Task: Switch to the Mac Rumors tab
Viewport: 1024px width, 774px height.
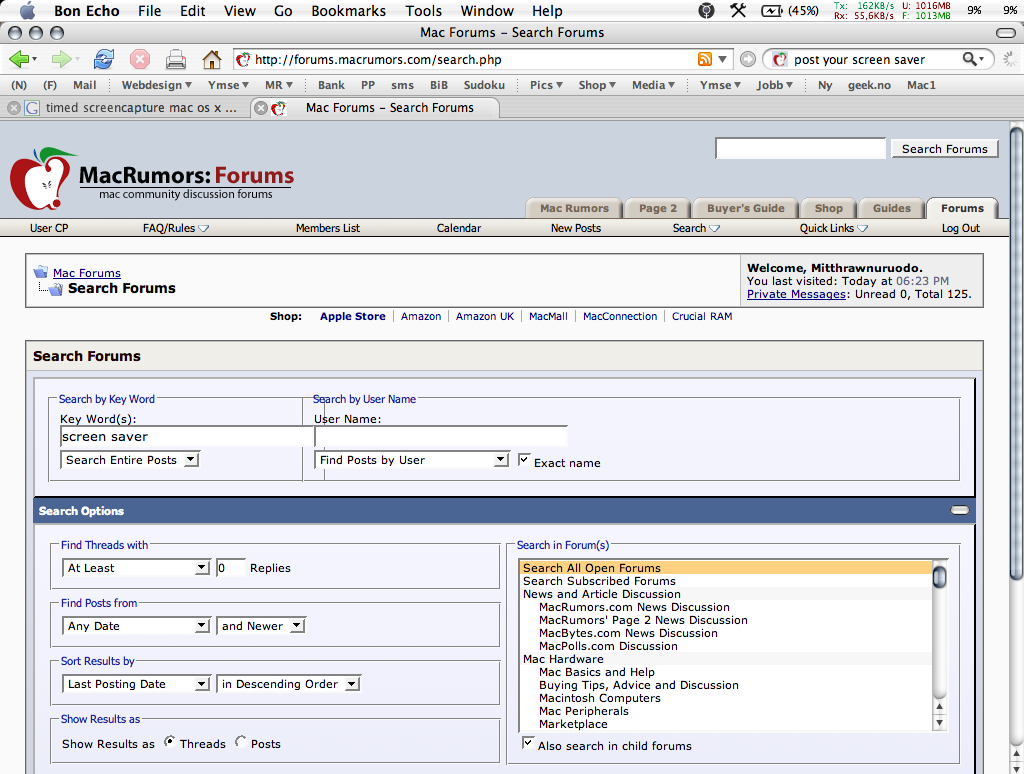Action: click(x=574, y=208)
